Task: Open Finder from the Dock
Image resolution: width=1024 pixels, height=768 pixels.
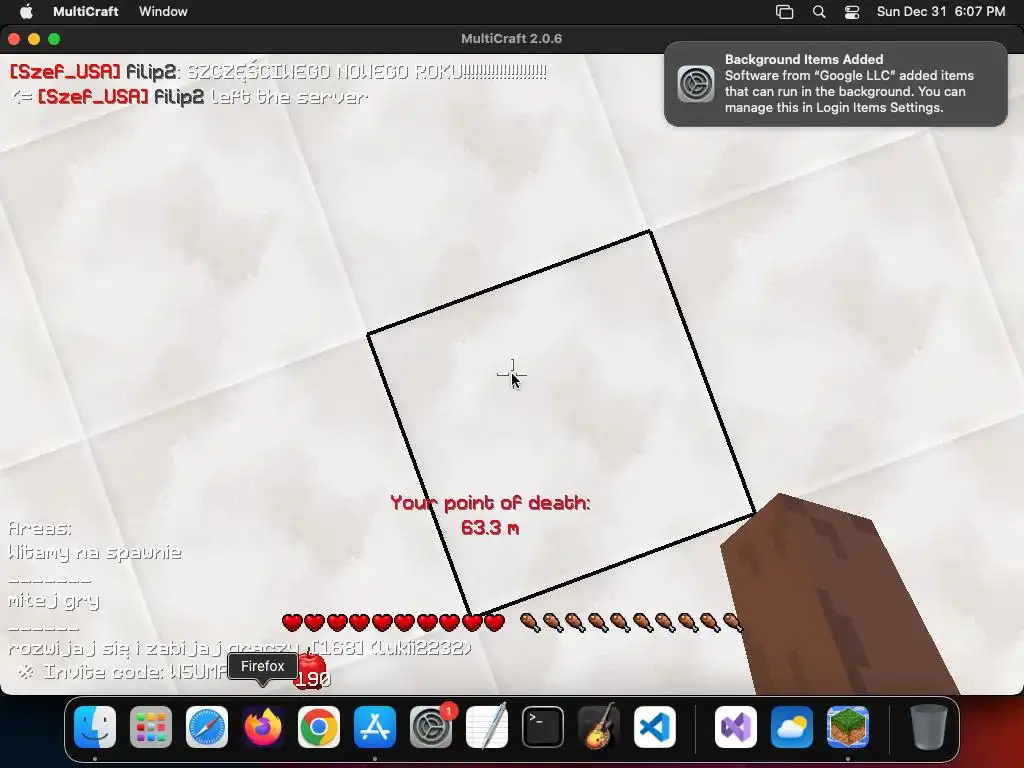Action: point(95,727)
